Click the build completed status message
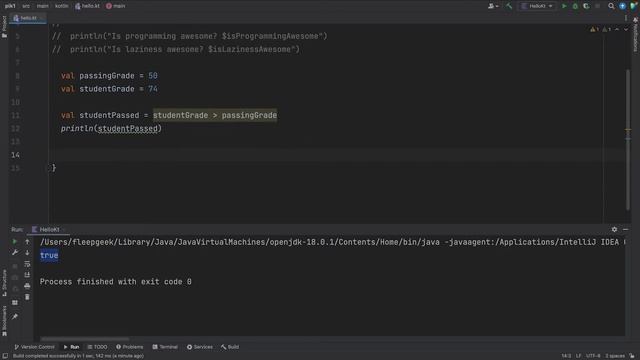This screenshot has width=640, height=360. tap(78, 356)
